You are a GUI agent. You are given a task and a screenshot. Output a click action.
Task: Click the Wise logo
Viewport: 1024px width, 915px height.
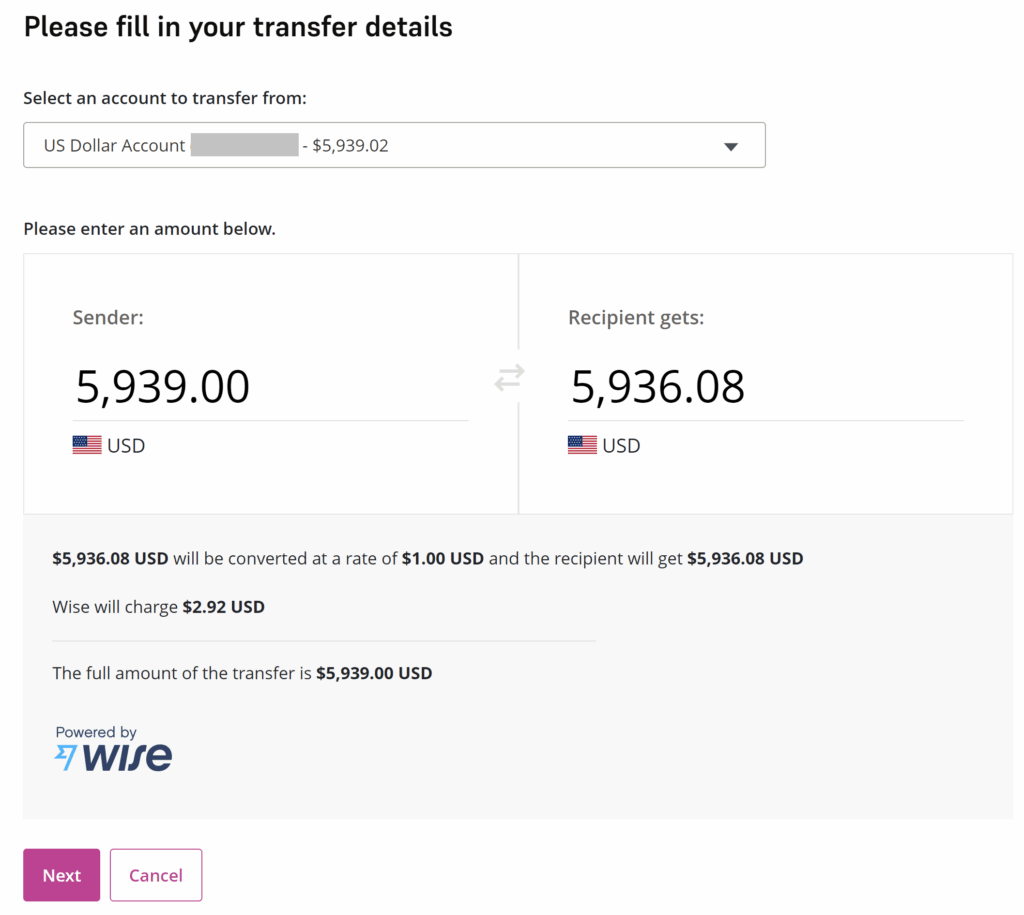tap(113, 757)
